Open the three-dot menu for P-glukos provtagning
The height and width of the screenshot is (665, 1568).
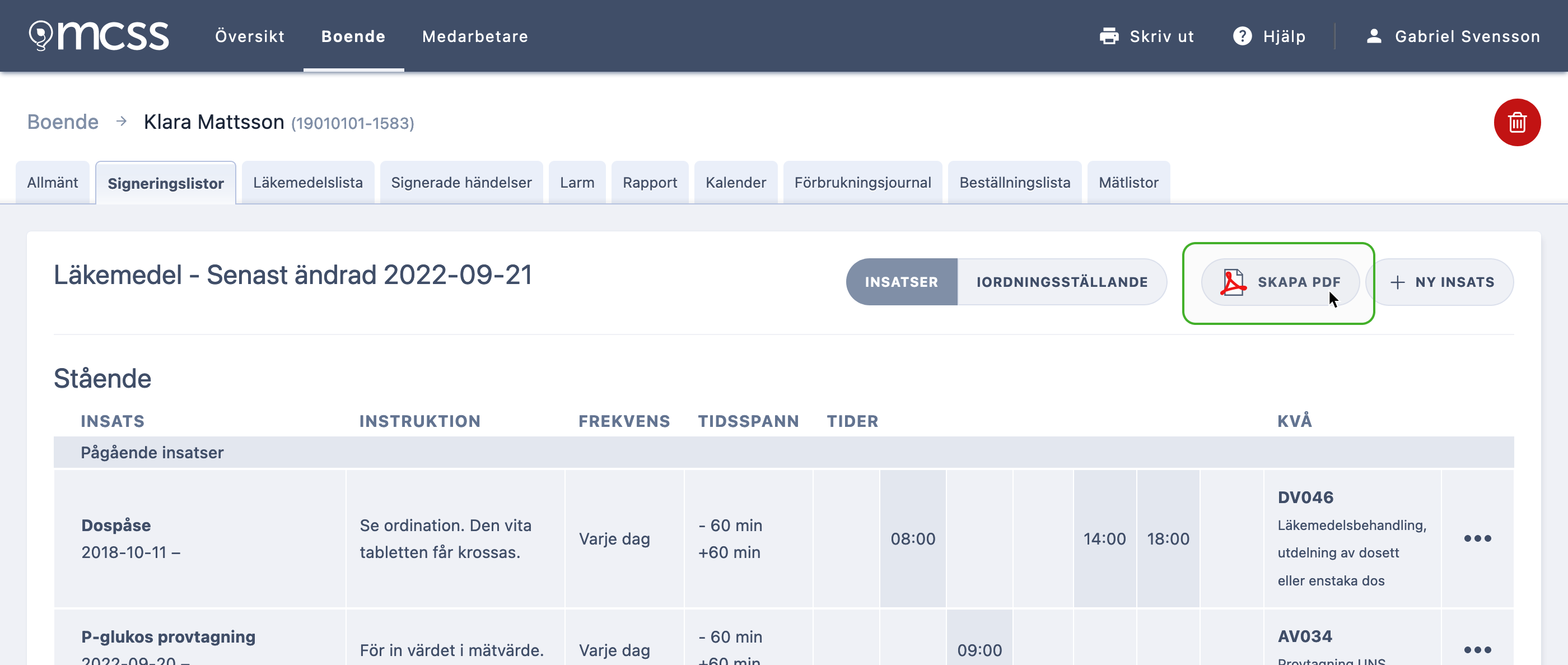1477,650
